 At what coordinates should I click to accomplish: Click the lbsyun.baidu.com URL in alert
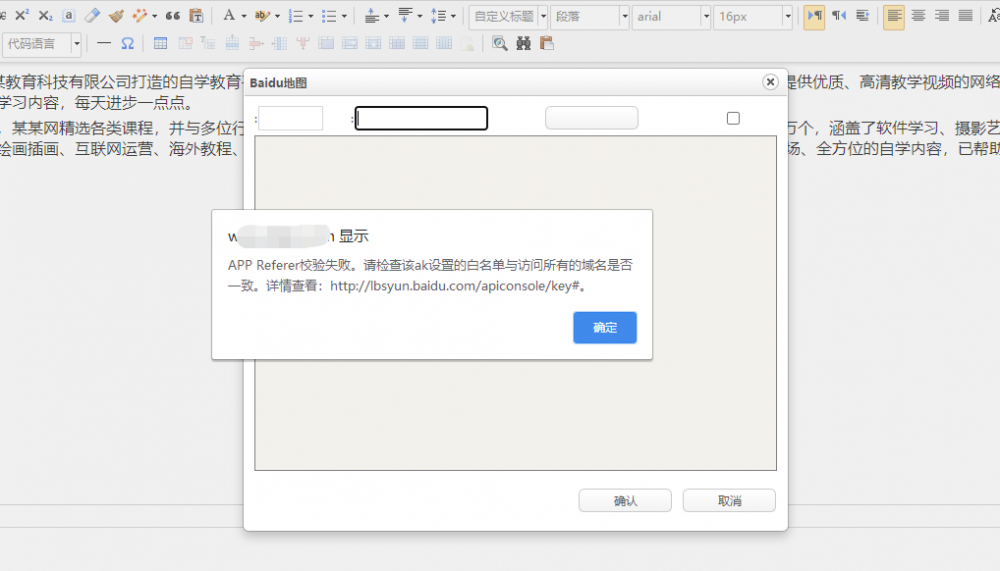point(454,286)
